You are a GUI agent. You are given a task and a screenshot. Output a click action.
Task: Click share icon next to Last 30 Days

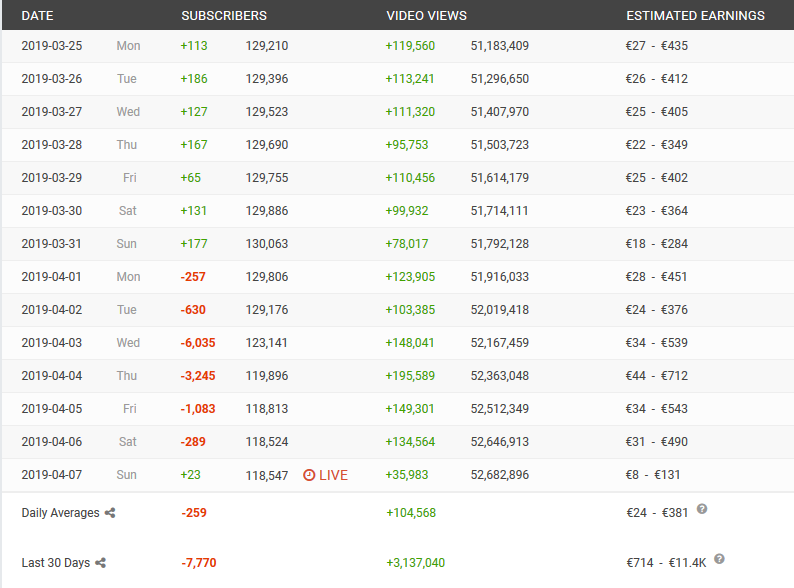tap(100, 563)
